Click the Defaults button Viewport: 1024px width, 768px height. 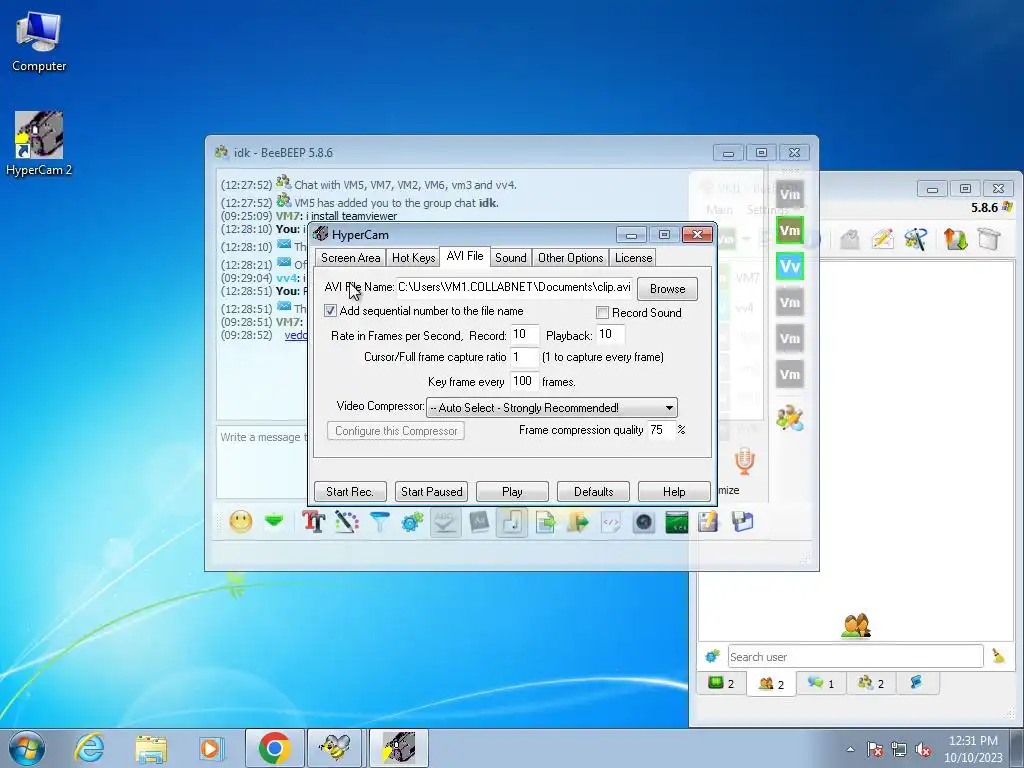point(594,491)
